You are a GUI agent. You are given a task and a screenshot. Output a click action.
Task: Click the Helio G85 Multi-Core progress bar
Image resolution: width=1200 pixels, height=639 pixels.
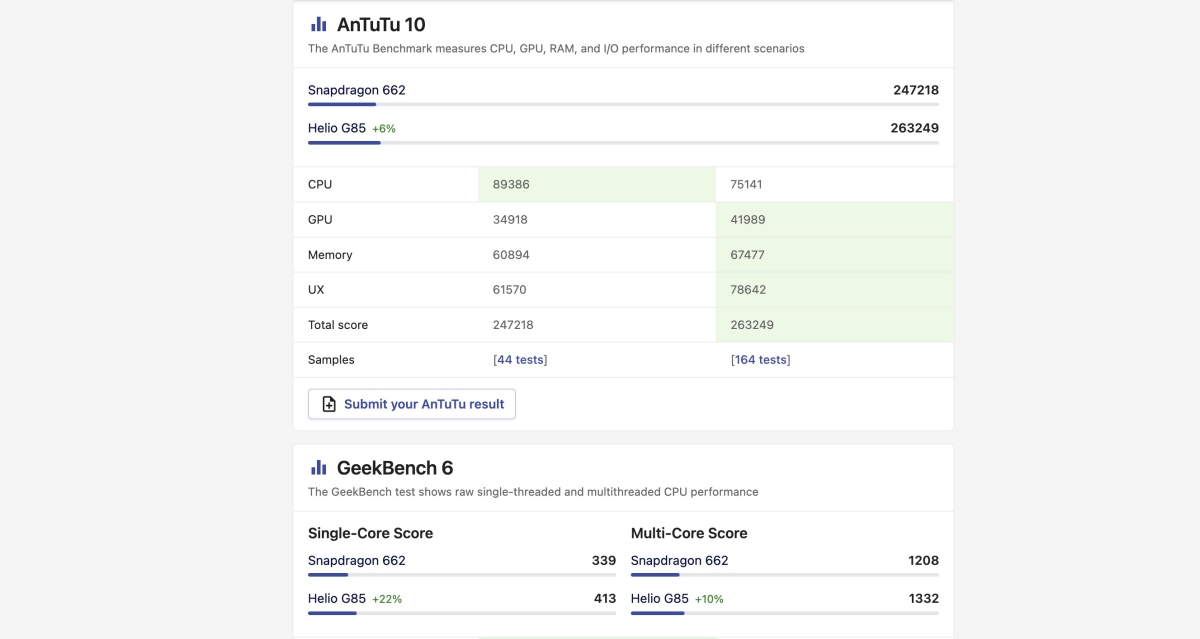click(x=785, y=613)
